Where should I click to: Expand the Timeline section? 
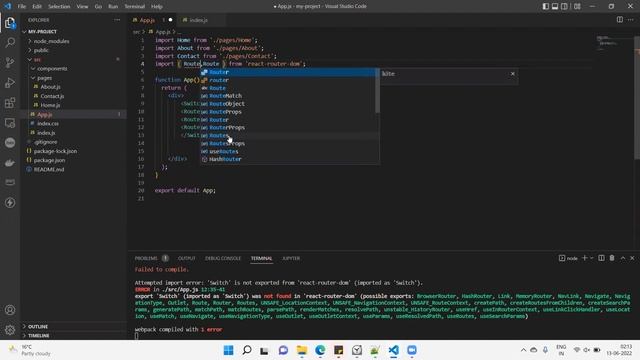[39, 335]
